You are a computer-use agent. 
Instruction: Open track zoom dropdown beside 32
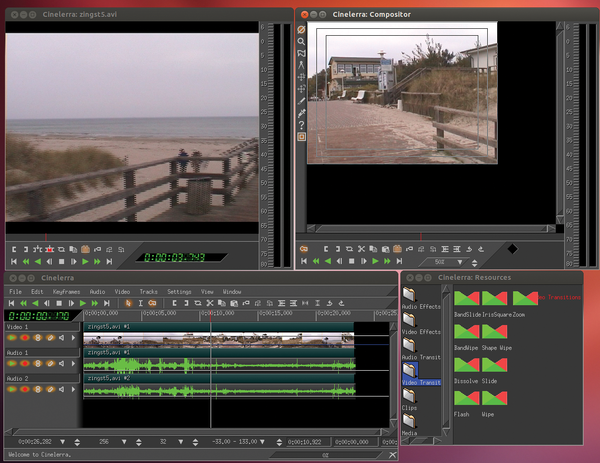180,442
